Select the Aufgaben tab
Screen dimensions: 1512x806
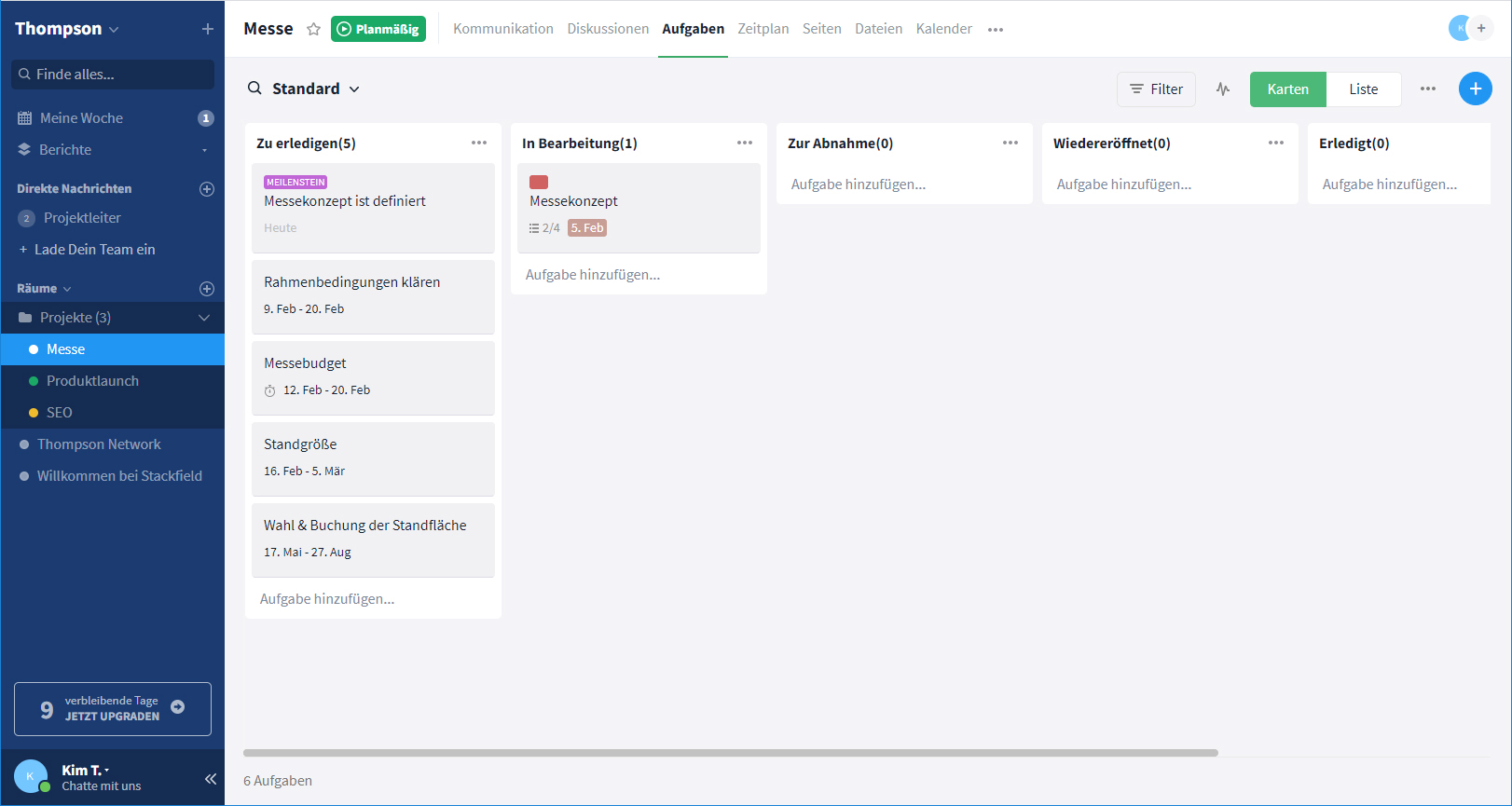point(693,29)
